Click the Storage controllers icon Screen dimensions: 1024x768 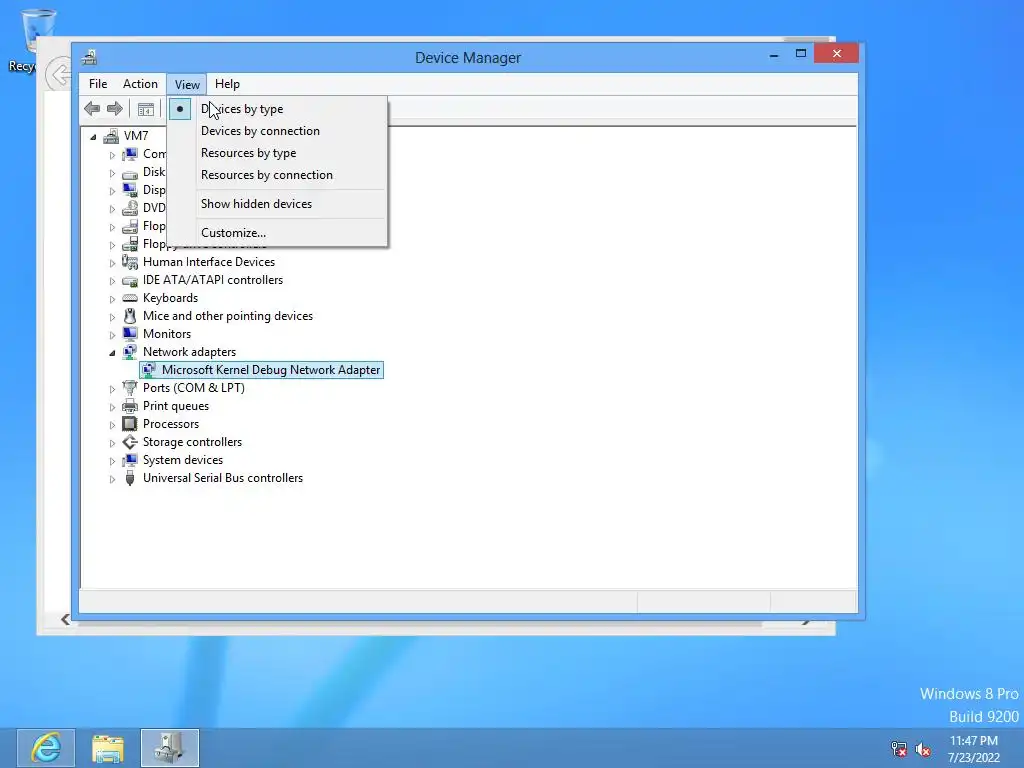point(130,442)
